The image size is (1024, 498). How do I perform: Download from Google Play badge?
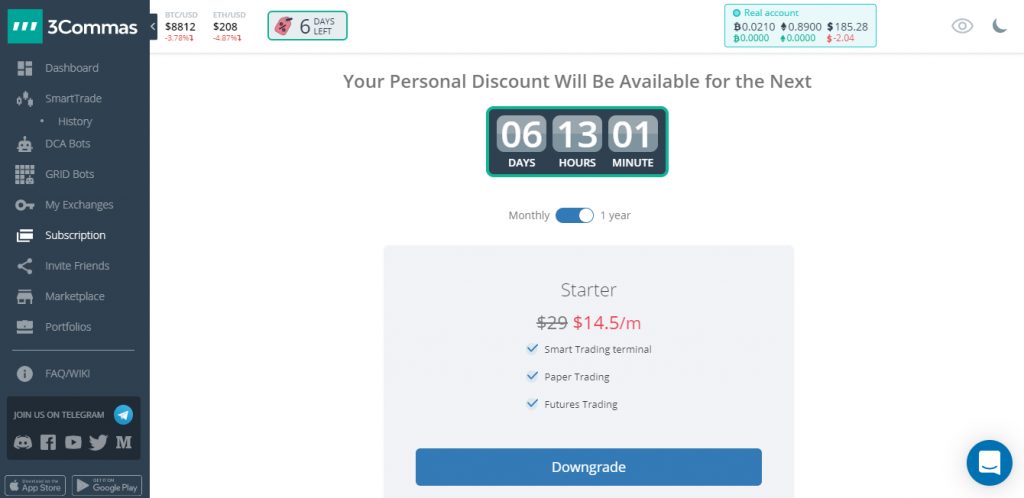click(x=106, y=485)
